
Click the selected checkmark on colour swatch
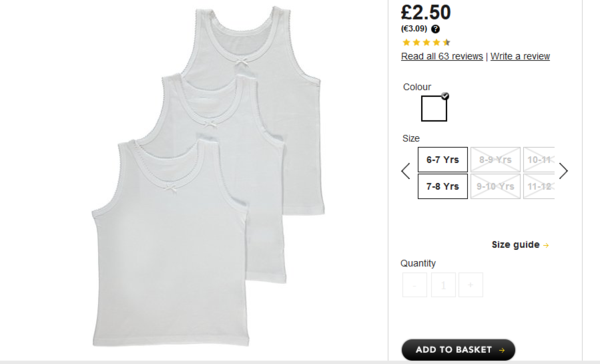(445, 96)
